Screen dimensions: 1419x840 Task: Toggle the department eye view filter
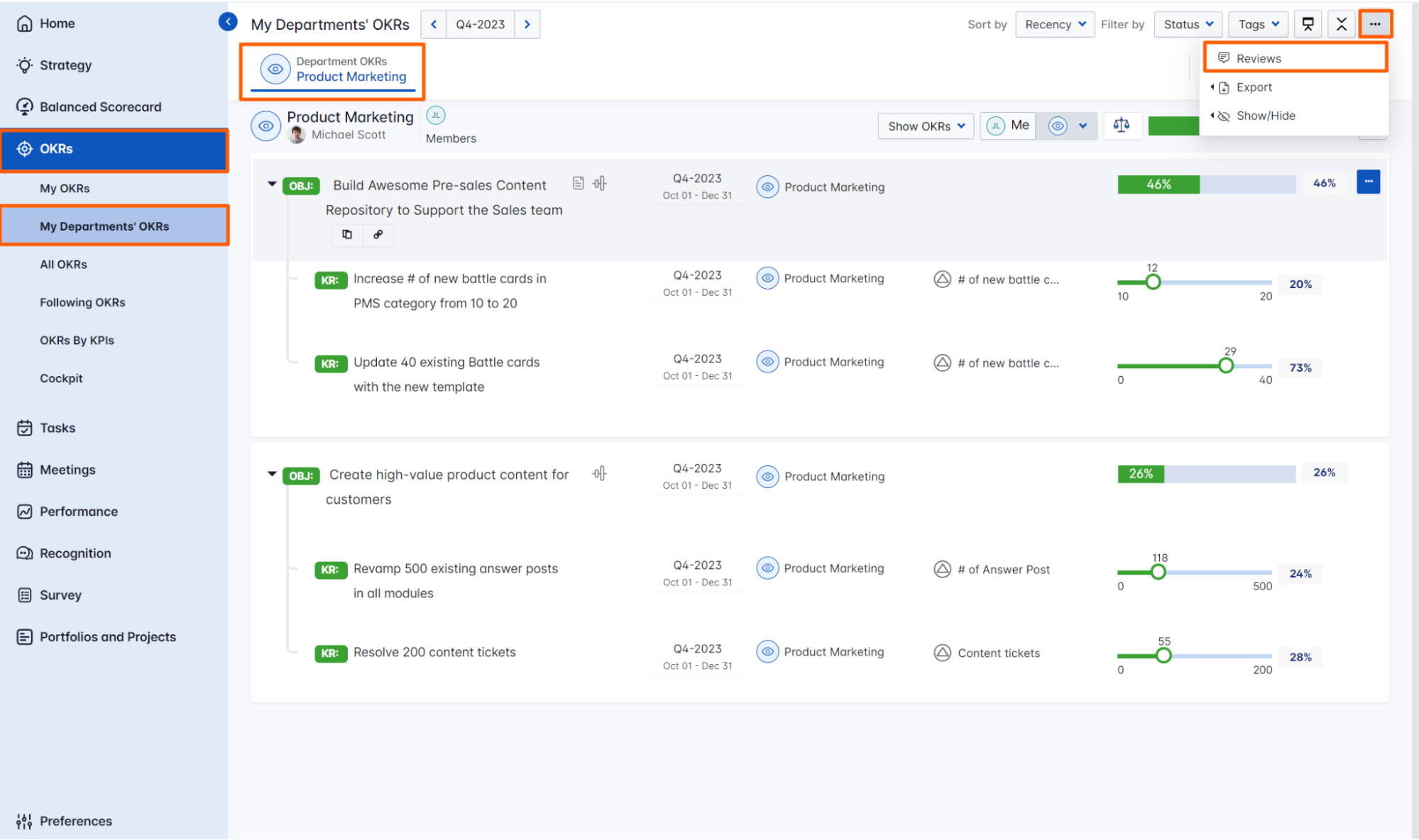click(x=1058, y=126)
